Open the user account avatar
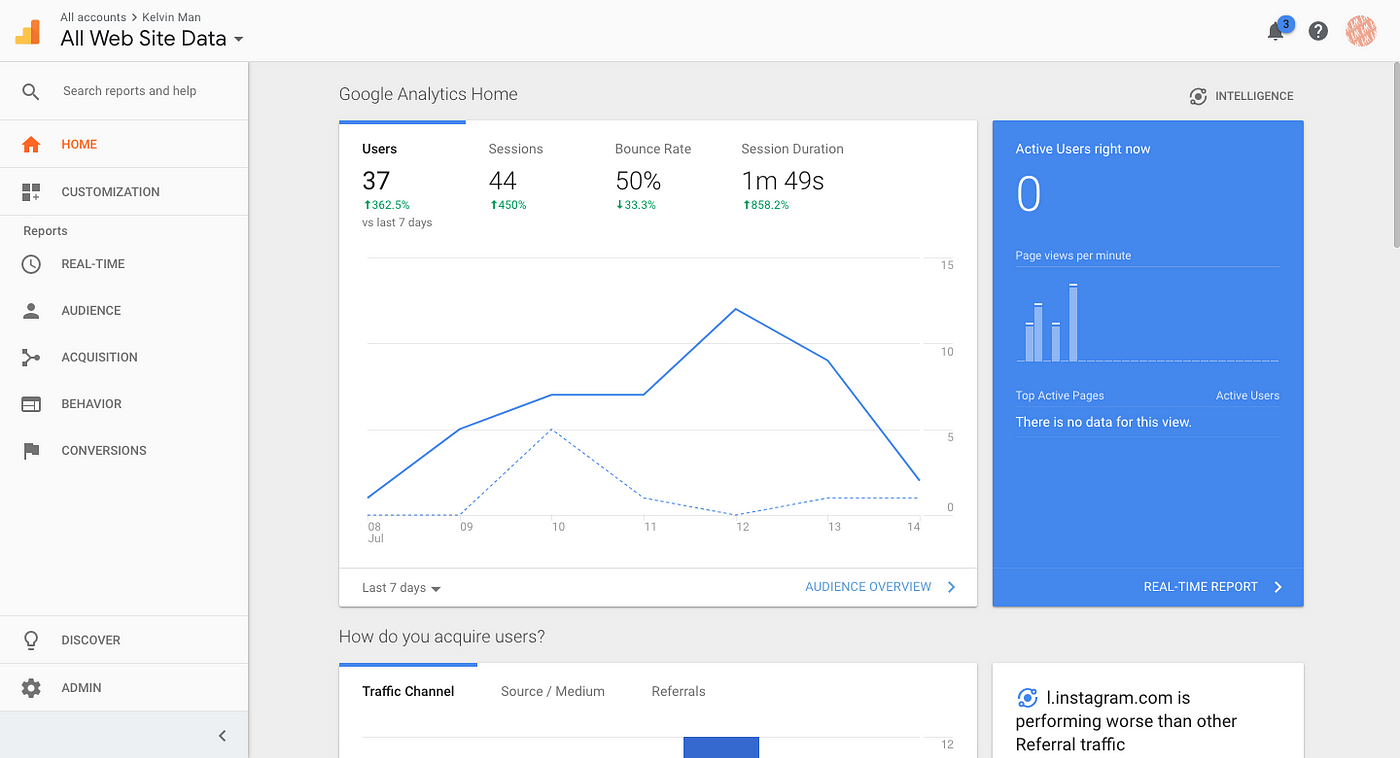 click(1361, 31)
